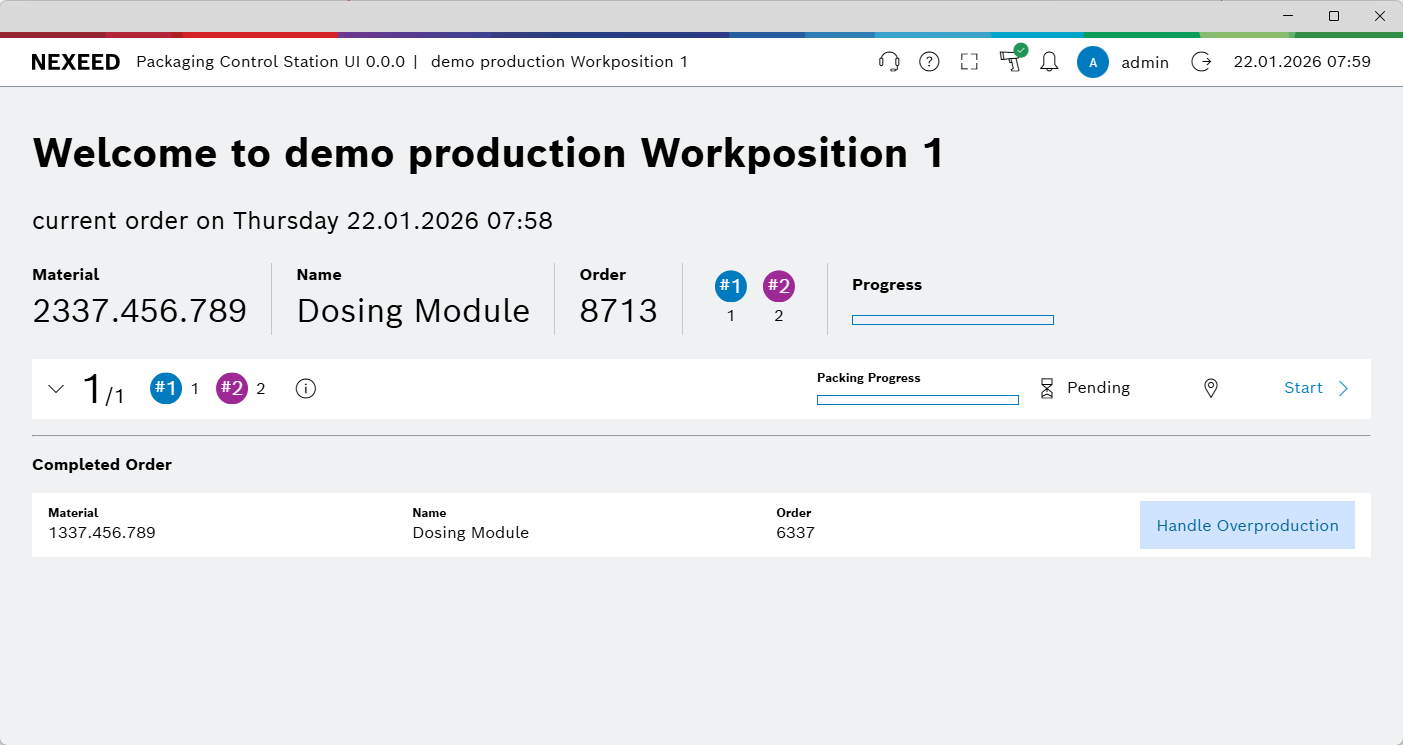Select the location pin icon

point(1210,388)
